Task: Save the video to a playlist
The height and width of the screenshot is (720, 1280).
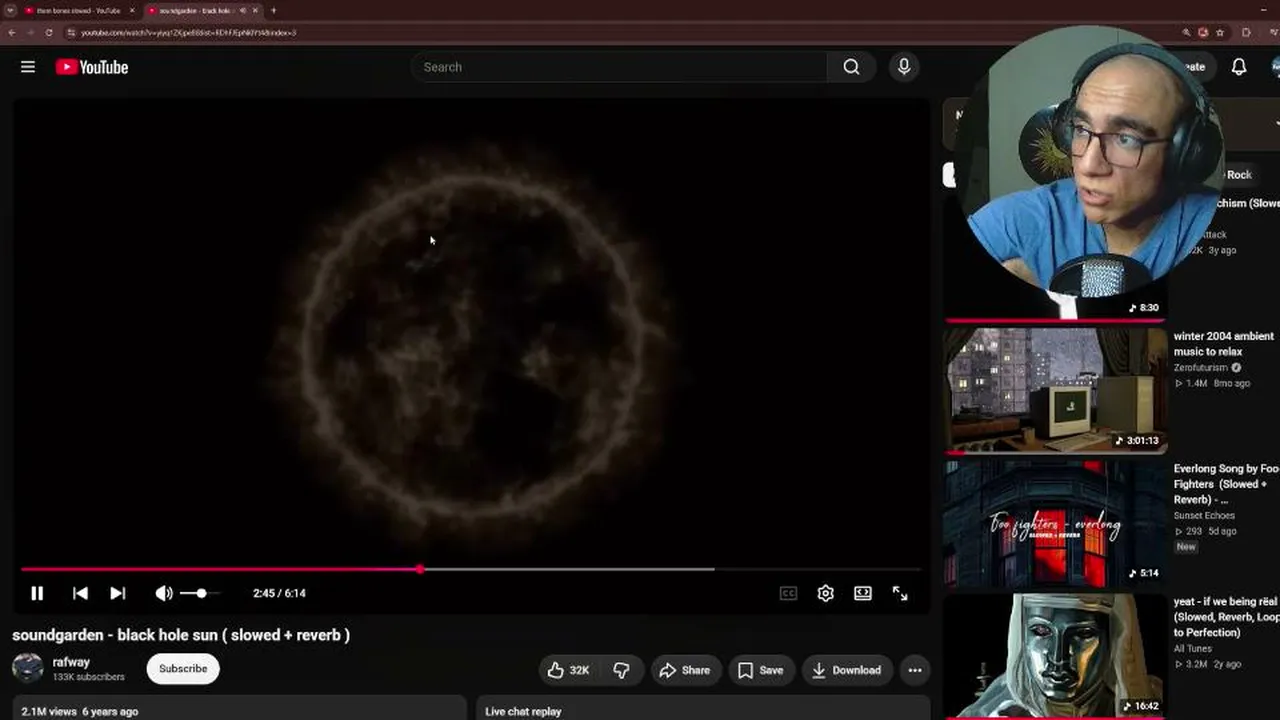Action: [761, 670]
